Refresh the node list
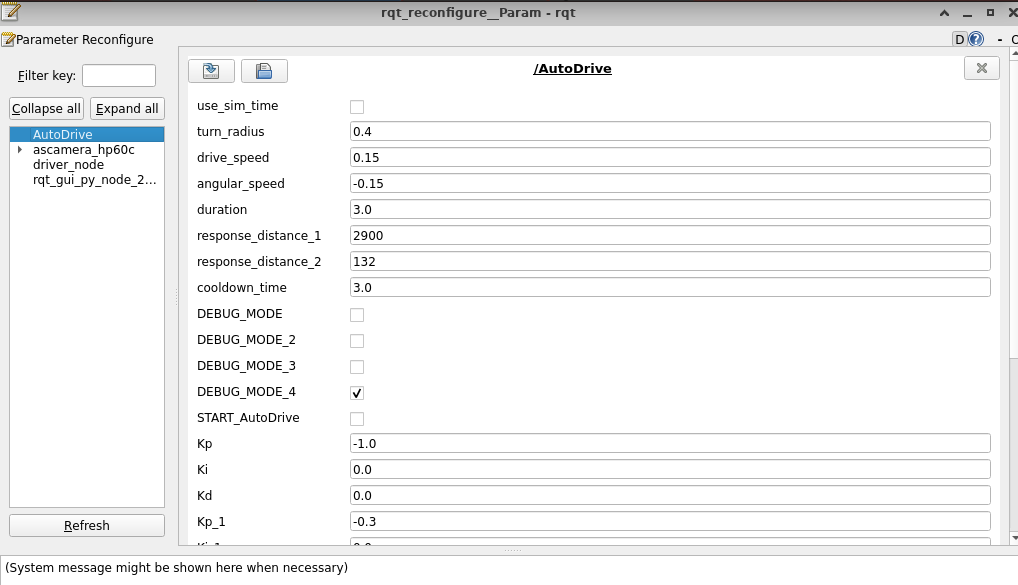The width and height of the screenshot is (1018, 585). (x=87, y=526)
